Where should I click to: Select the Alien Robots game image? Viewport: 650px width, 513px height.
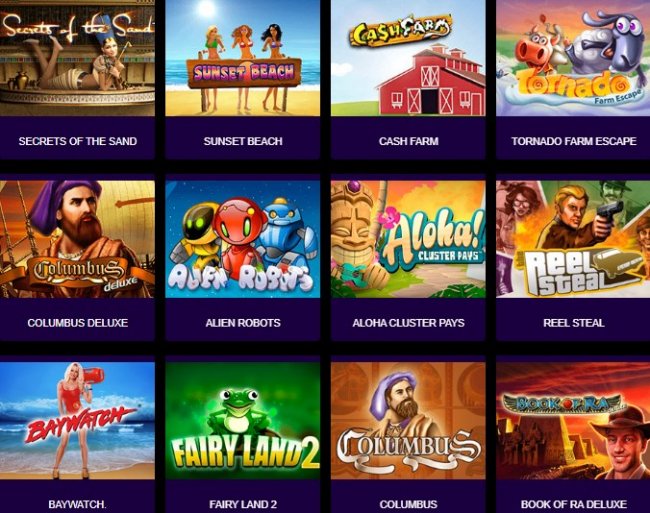tap(243, 239)
